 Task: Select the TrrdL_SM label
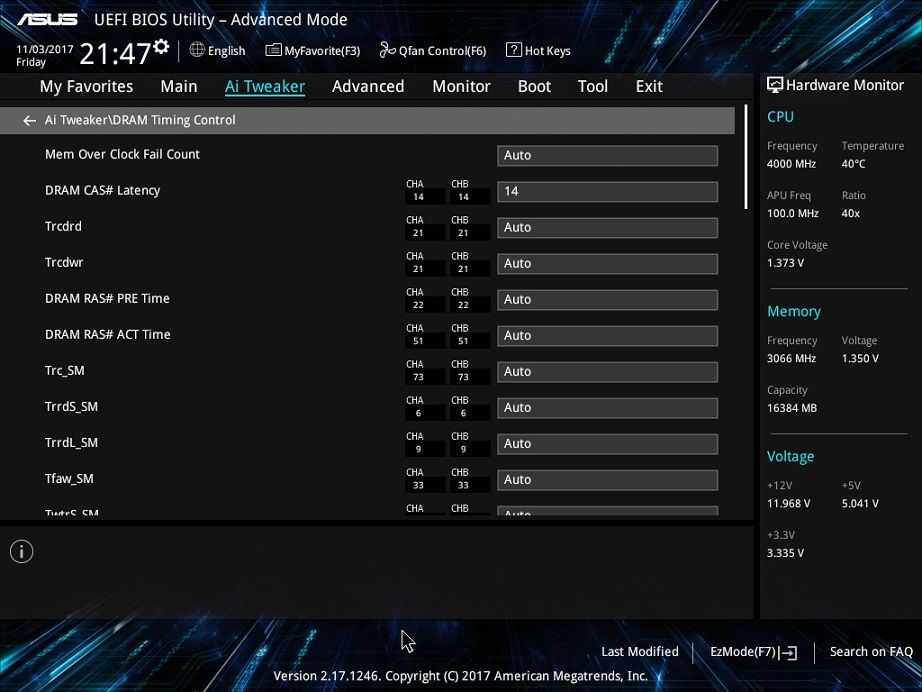click(71, 443)
